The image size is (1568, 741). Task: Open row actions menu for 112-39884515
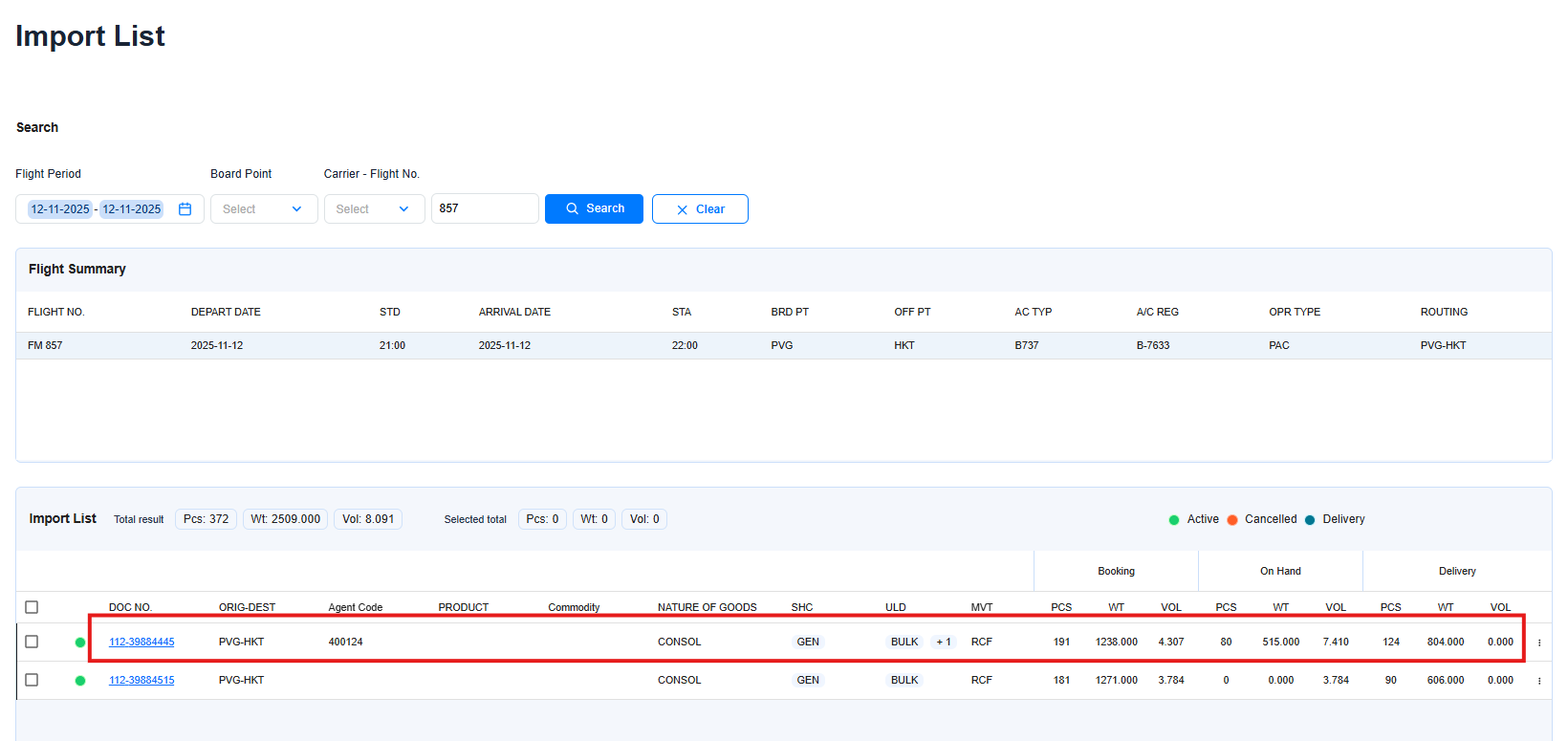tap(1539, 681)
